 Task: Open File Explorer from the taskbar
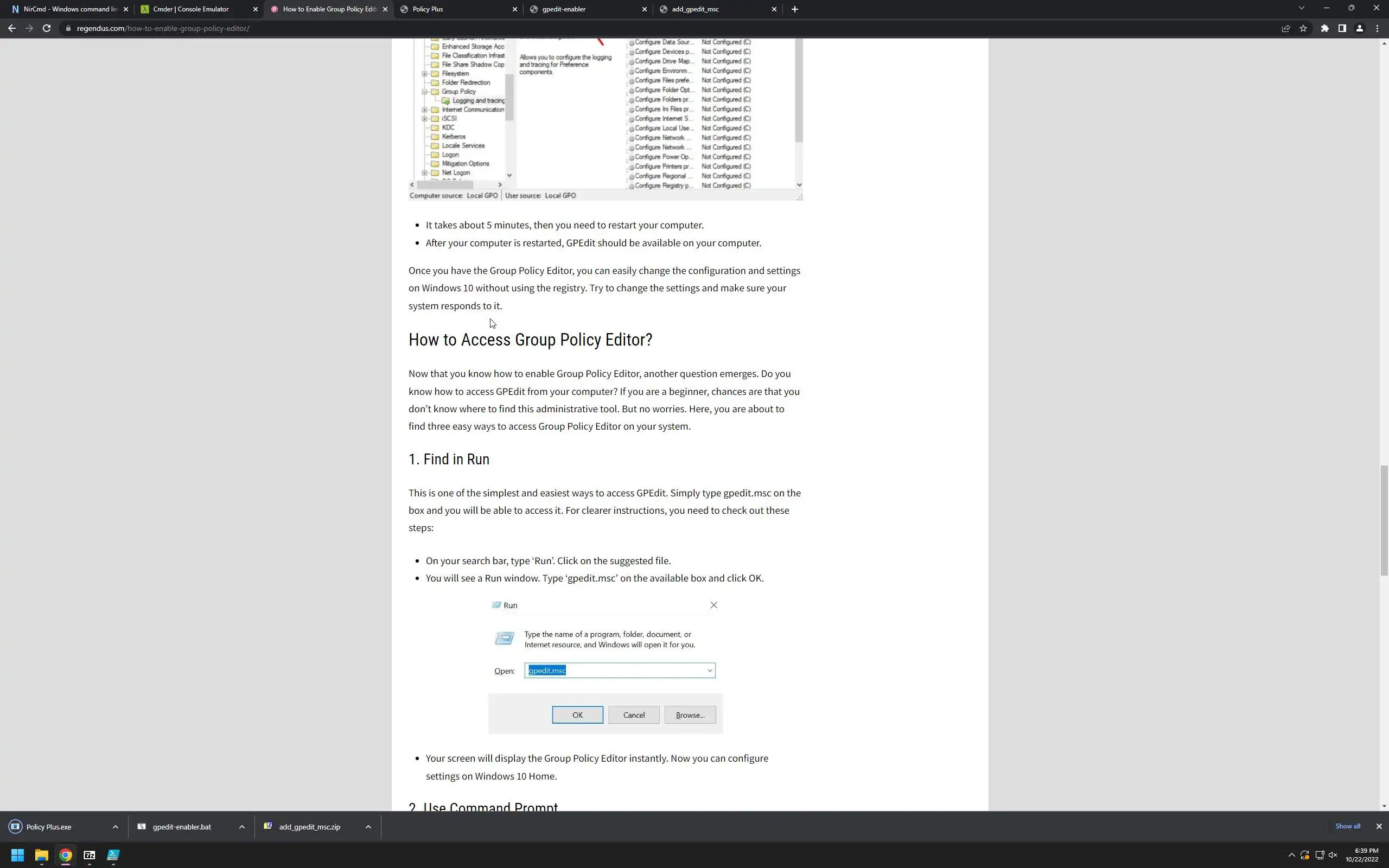click(x=41, y=855)
